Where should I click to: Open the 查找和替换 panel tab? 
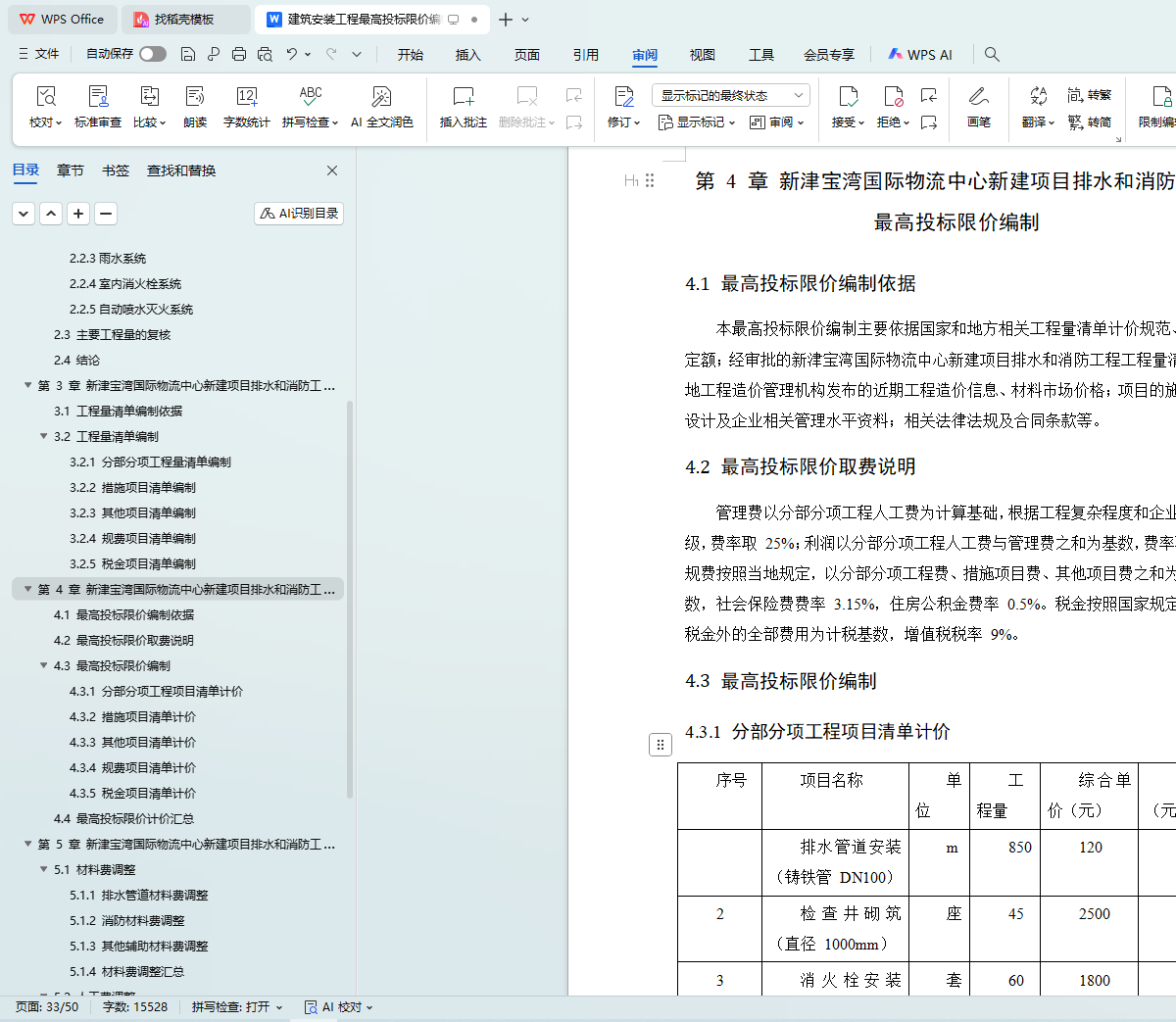181,170
